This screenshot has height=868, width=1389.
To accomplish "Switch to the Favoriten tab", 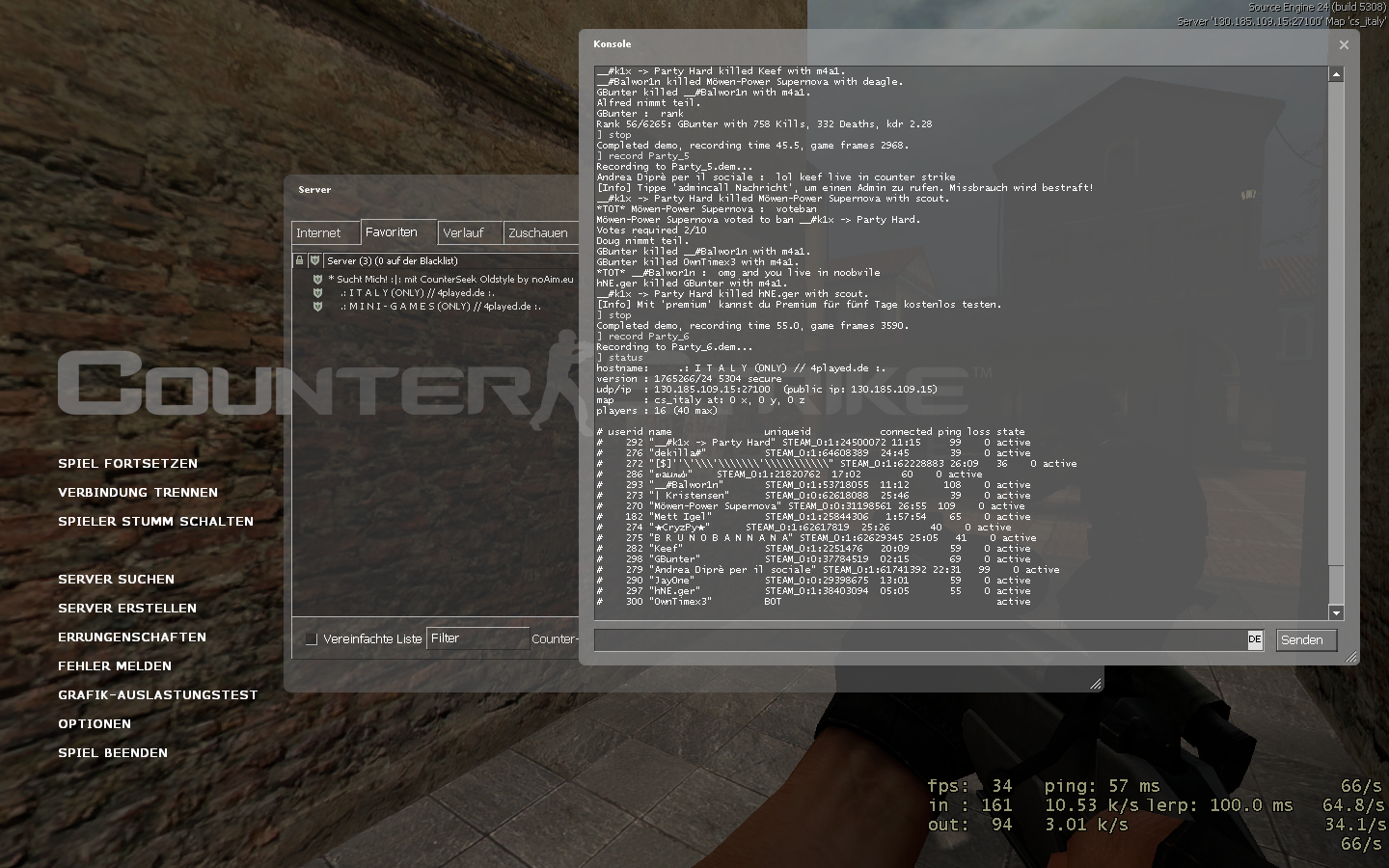I will point(399,231).
